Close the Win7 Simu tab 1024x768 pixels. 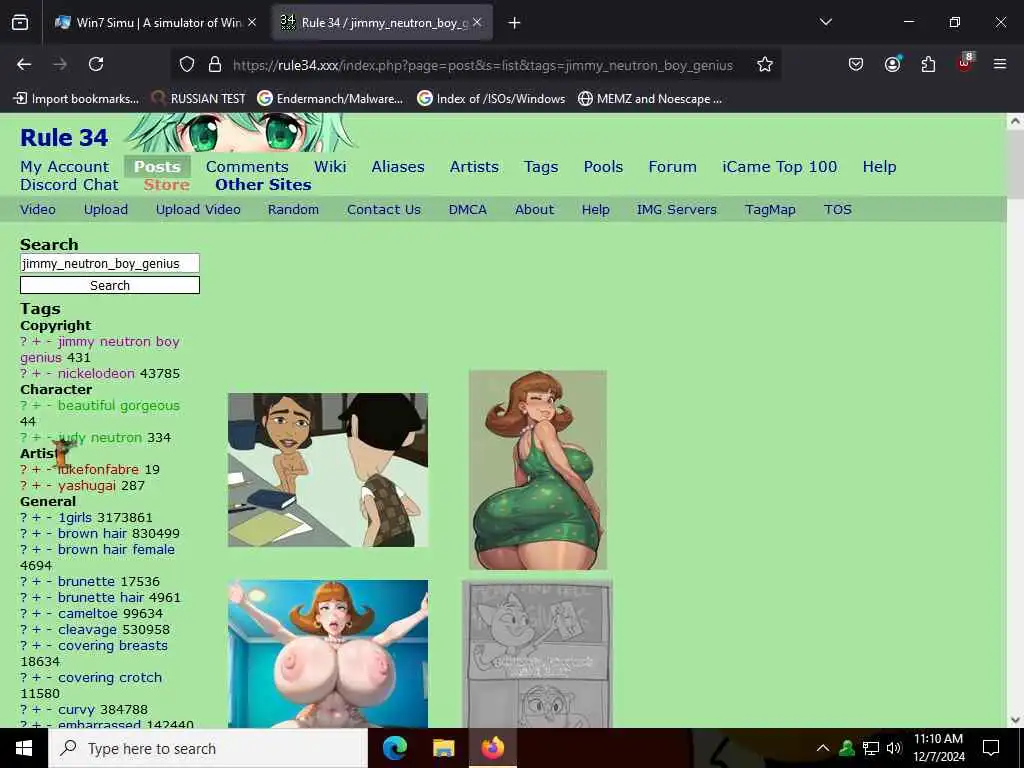click(x=252, y=22)
